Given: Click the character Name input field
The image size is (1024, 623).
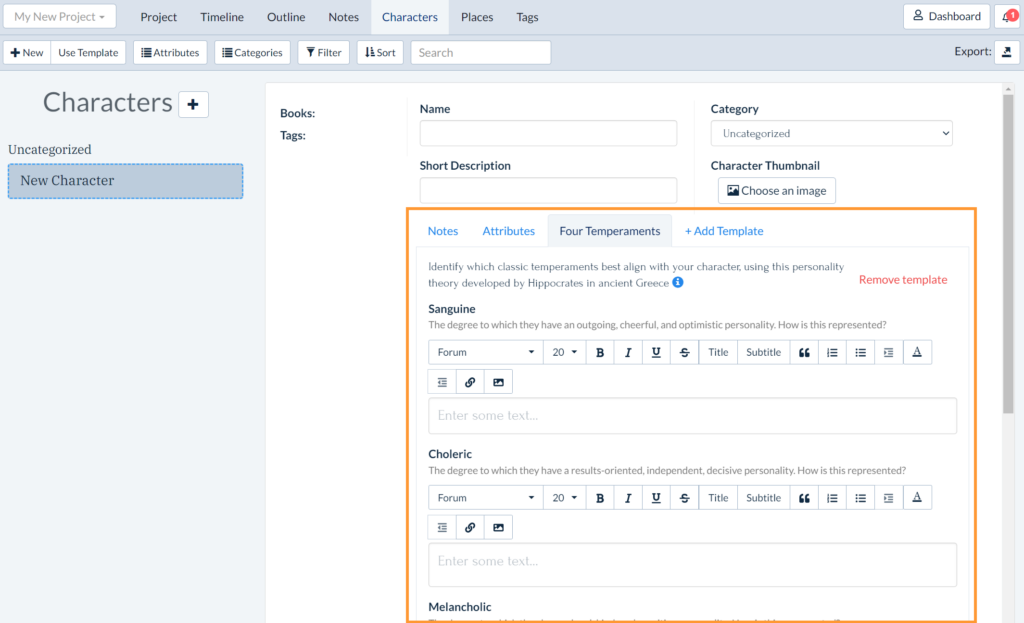Looking at the screenshot, I should point(548,134).
